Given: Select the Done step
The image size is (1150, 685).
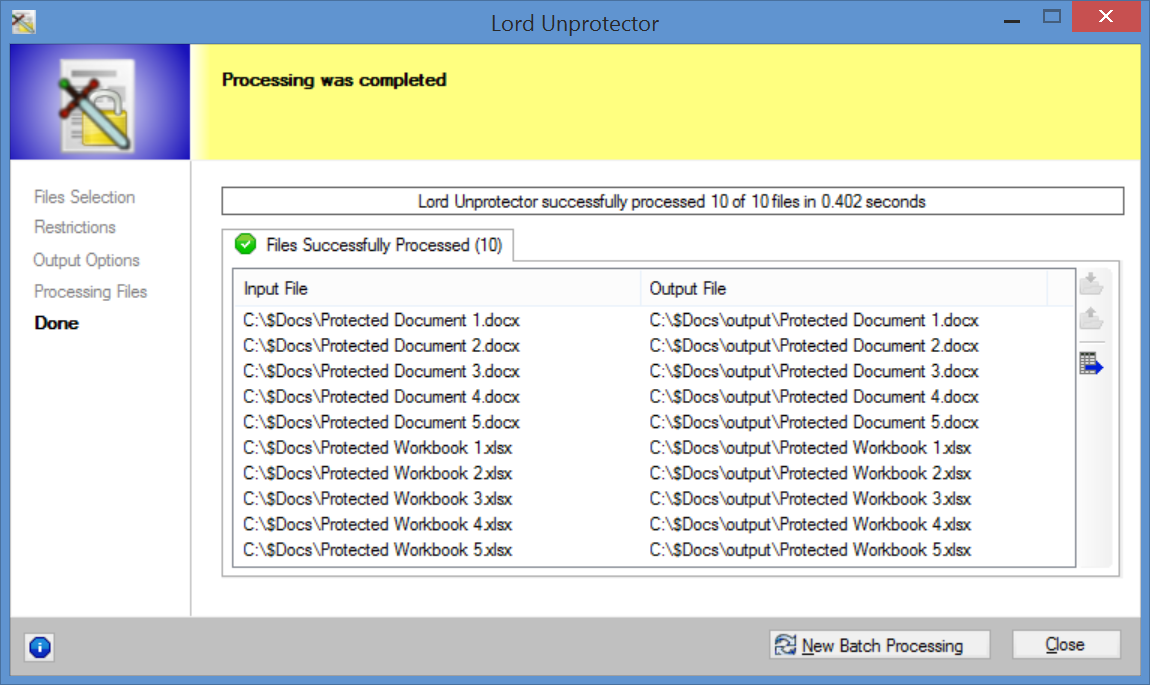Looking at the screenshot, I should coord(56,323).
